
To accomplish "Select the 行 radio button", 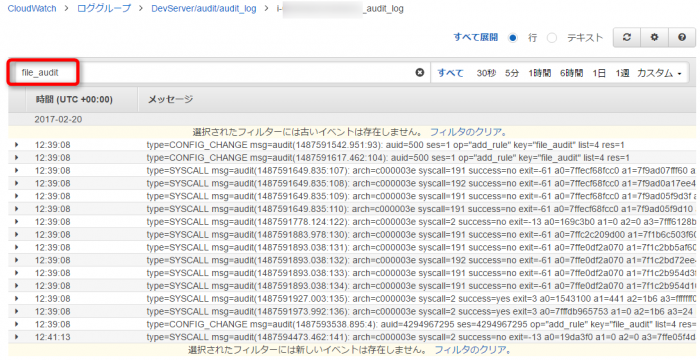I will pos(513,38).
